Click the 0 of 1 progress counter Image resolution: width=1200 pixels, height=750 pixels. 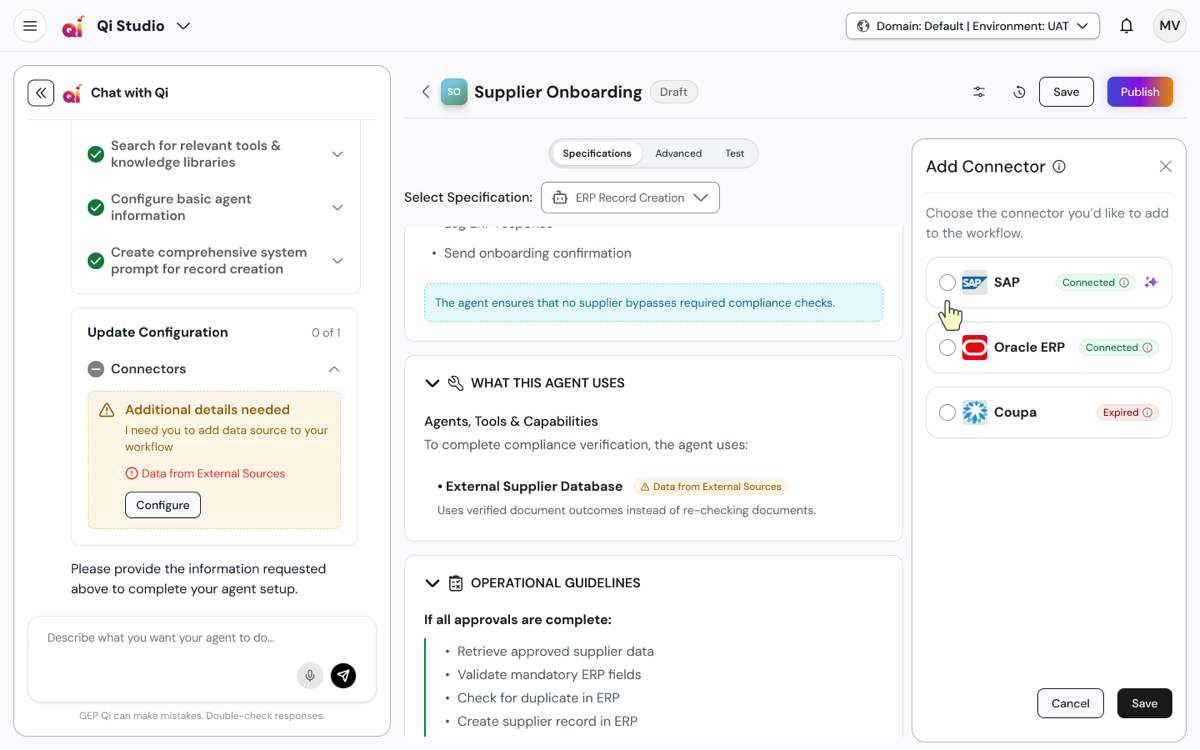pos(326,333)
